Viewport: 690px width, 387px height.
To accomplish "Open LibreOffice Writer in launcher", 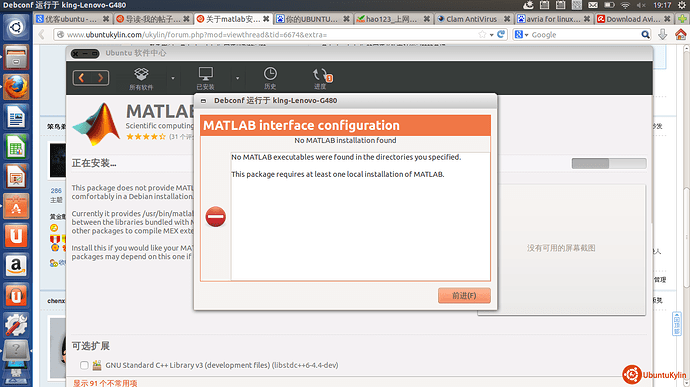I will tap(16, 117).
